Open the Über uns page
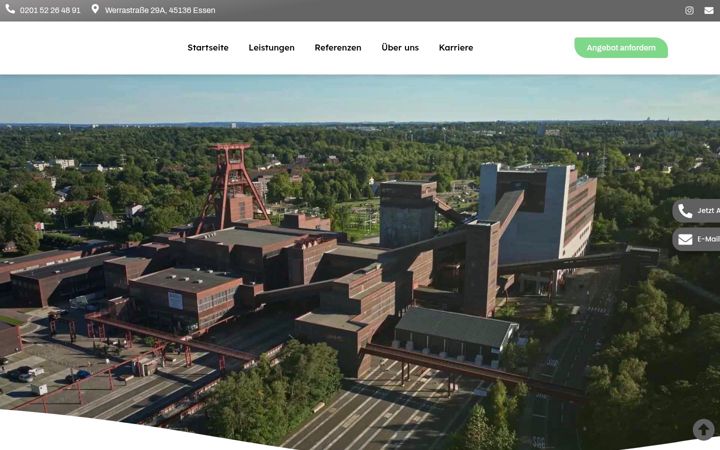This screenshot has width=720, height=450. [400, 47]
